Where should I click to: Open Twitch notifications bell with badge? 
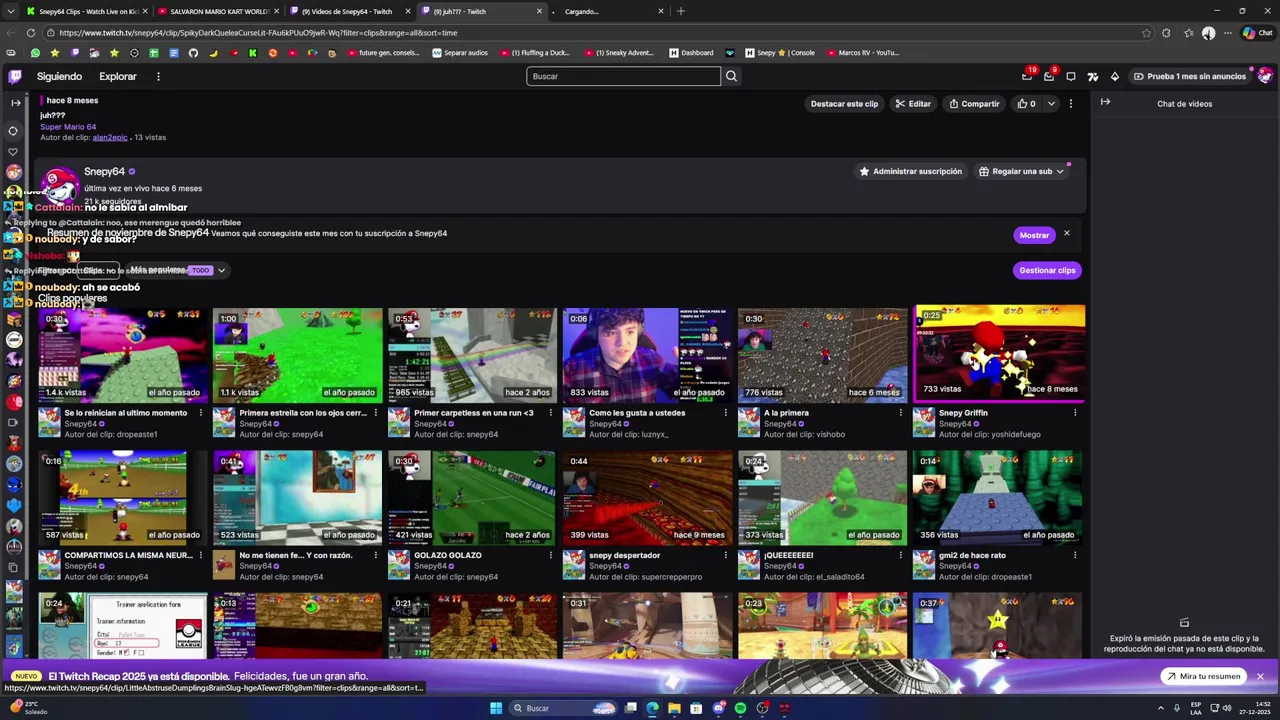pos(1027,76)
